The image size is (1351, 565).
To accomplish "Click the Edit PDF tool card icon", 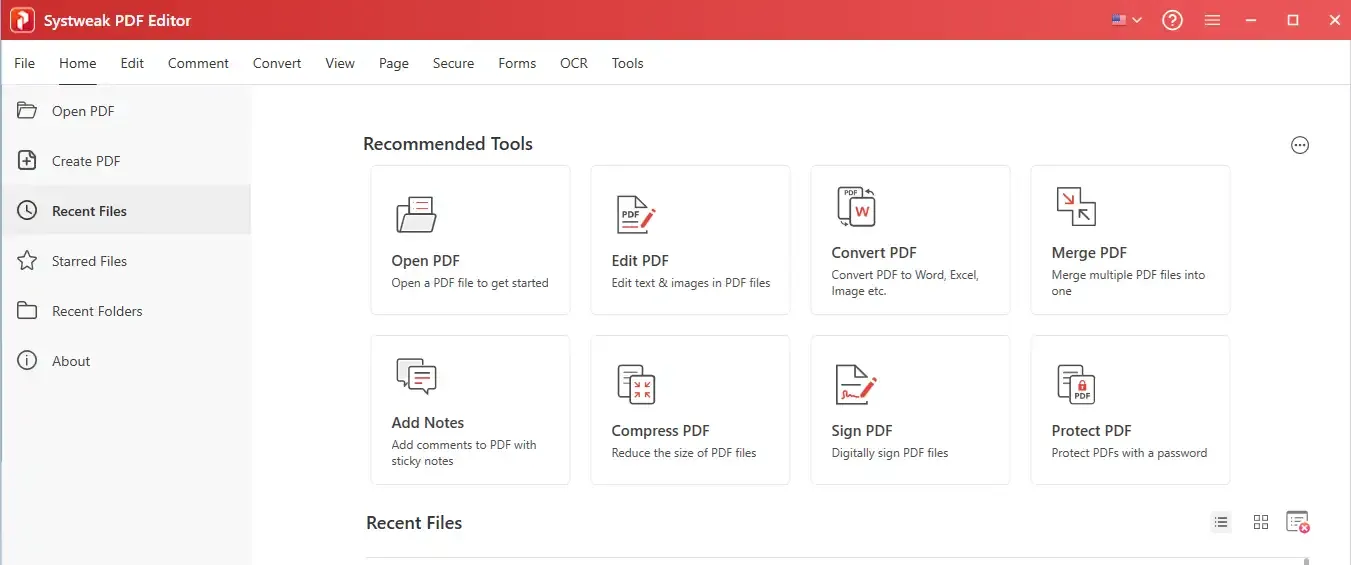I will click(x=635, y=214).
